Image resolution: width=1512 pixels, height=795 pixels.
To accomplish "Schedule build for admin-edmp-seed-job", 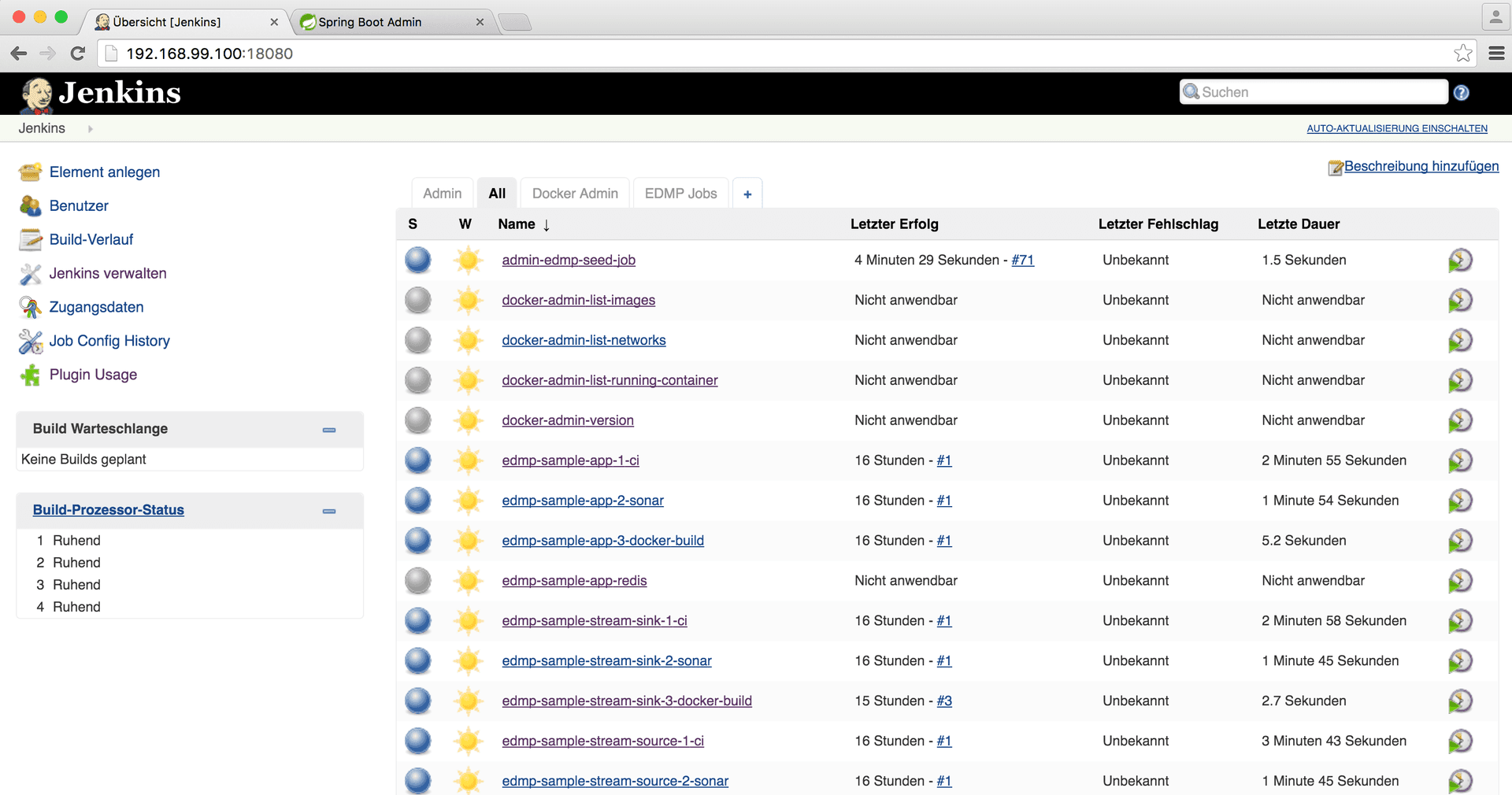I will 1459,261.
